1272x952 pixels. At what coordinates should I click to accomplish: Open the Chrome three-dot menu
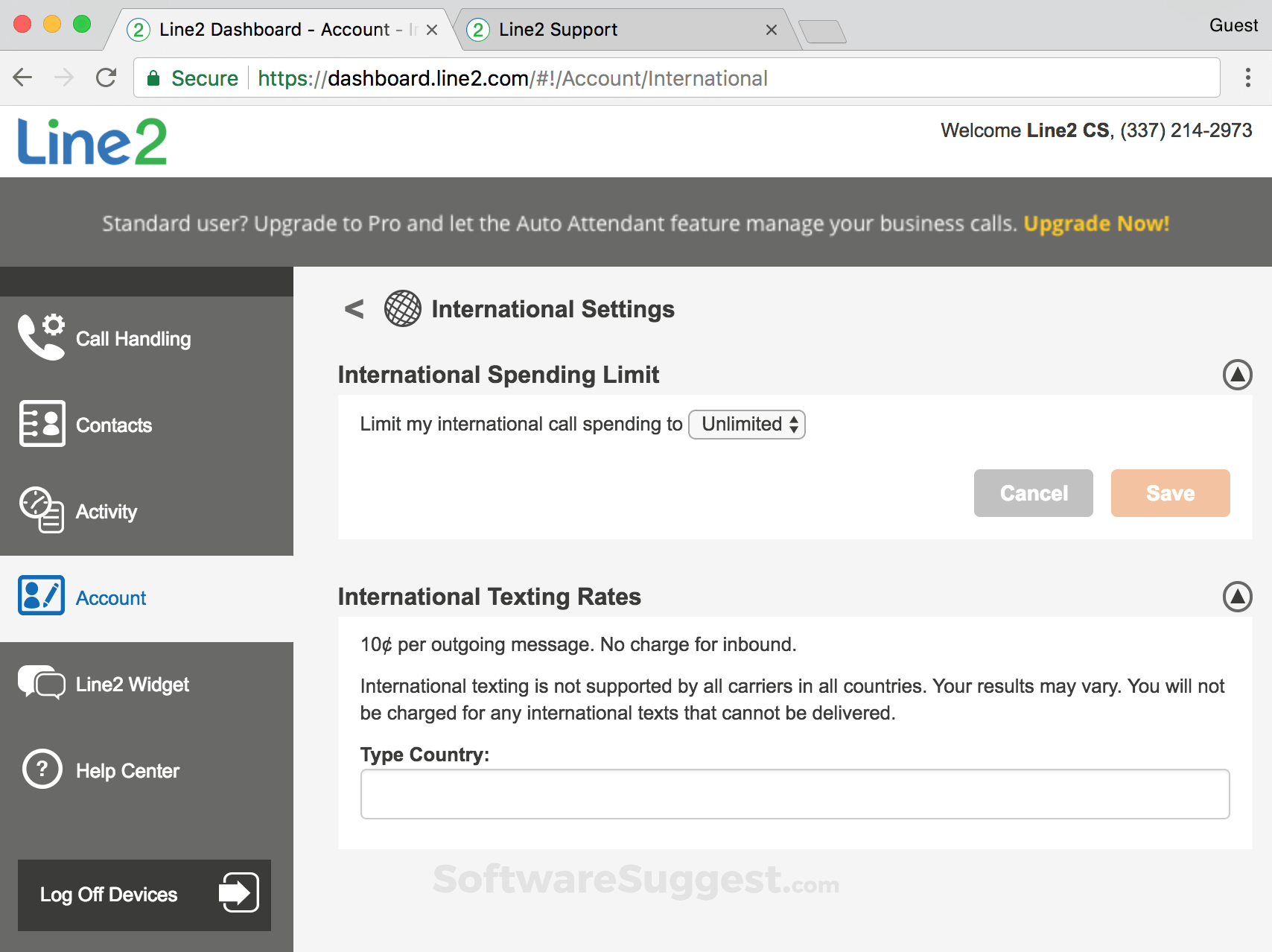point(1247,78)
